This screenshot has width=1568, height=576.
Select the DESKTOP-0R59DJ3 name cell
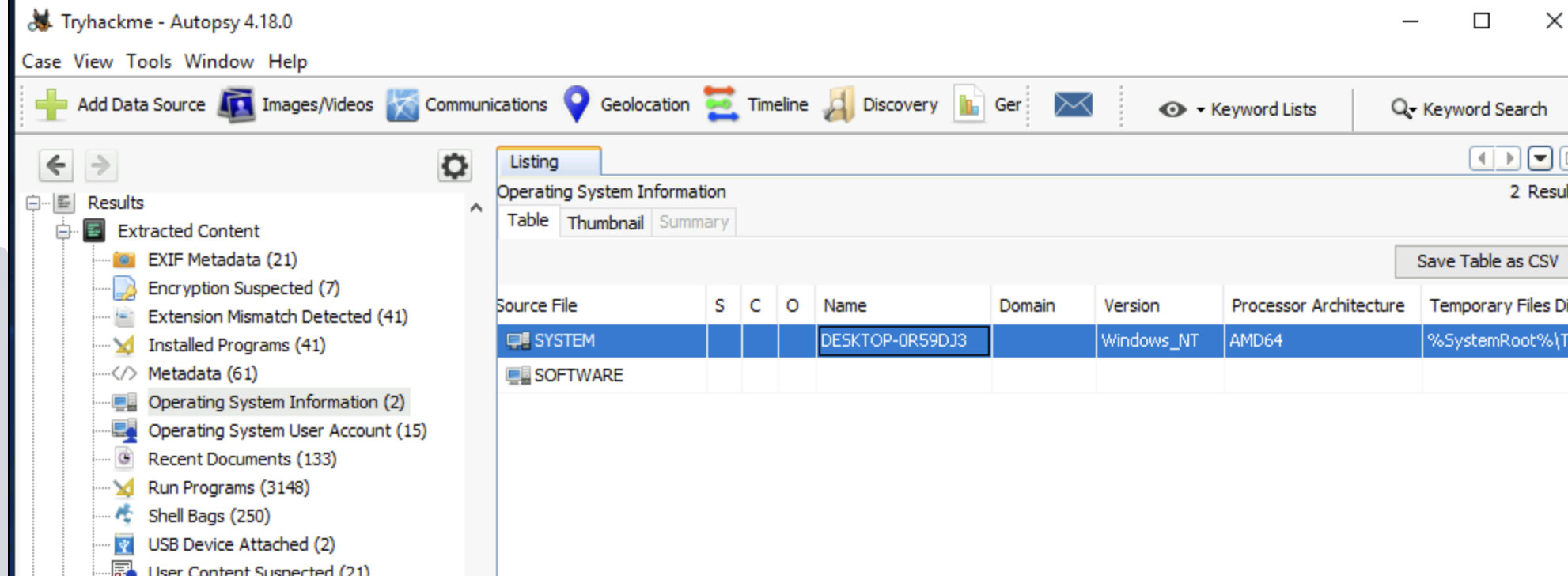coord(903,341)
